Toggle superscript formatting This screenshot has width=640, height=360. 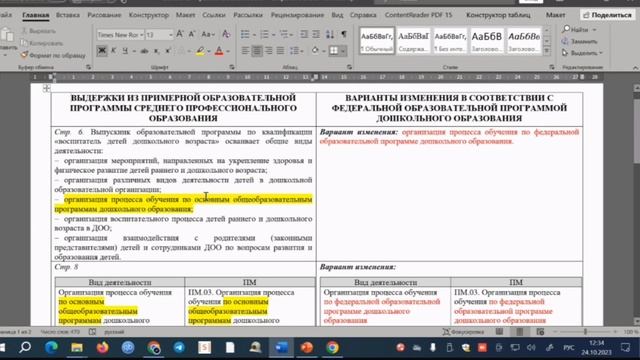168,51
